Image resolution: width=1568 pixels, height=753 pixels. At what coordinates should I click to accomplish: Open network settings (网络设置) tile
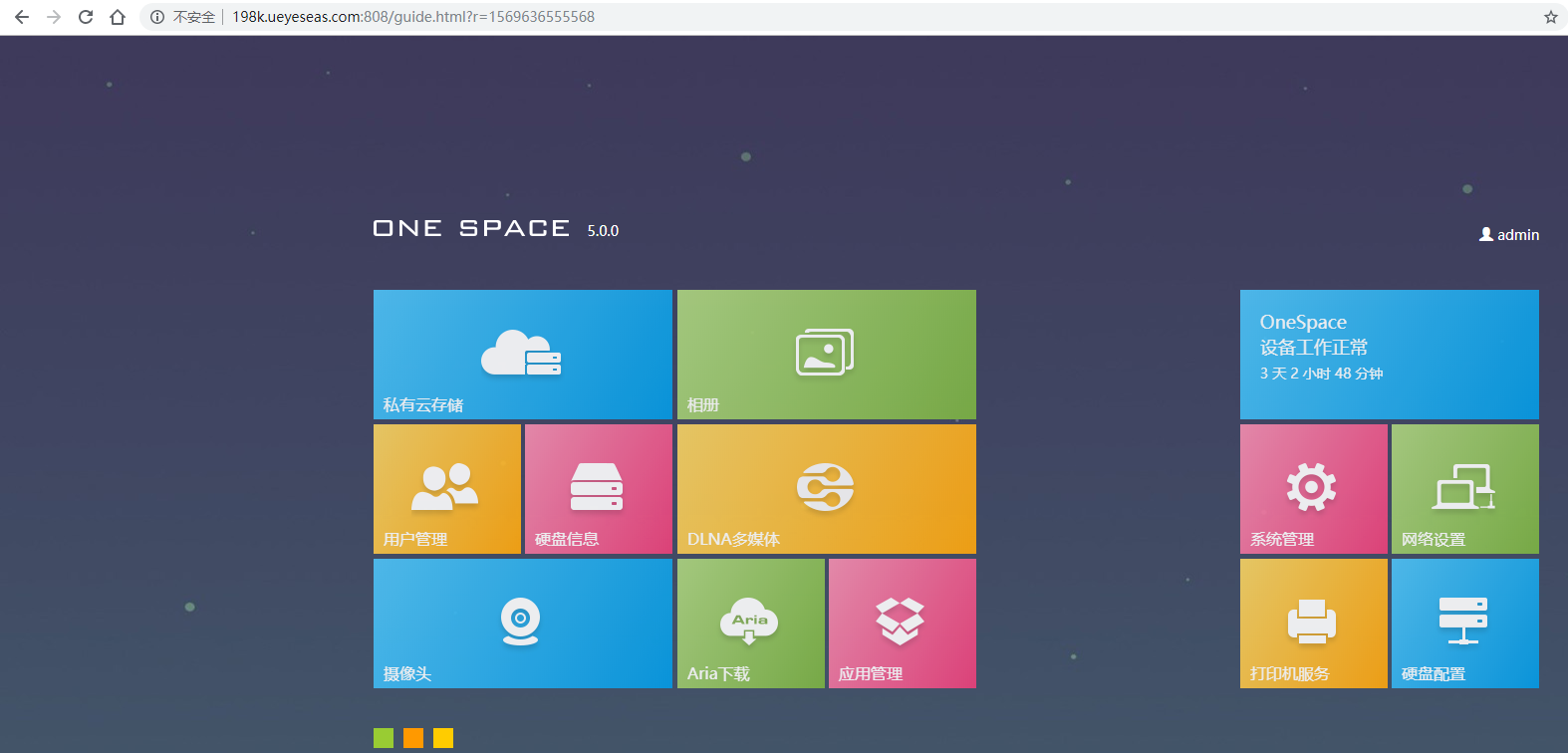coord(1464,489)
